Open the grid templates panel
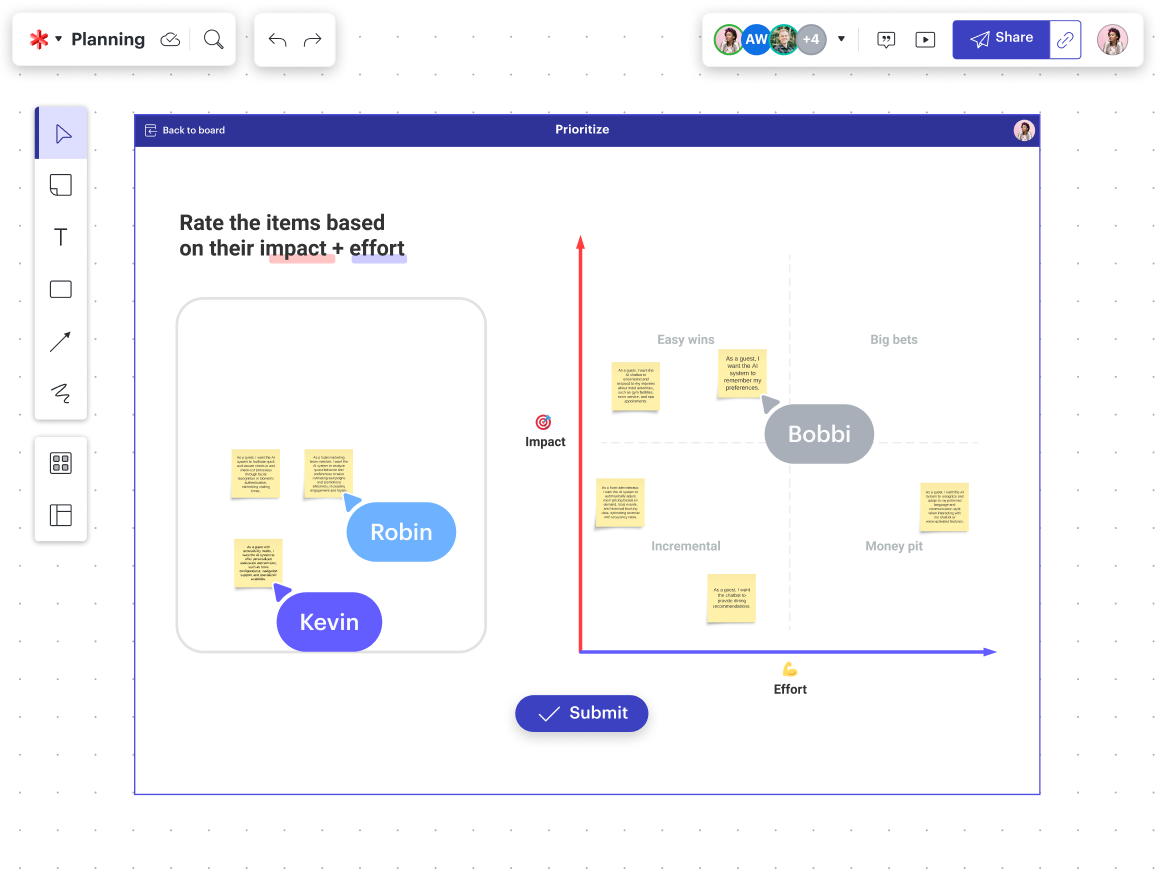This screenshot has height=870, width=1160. pos(61,463)
